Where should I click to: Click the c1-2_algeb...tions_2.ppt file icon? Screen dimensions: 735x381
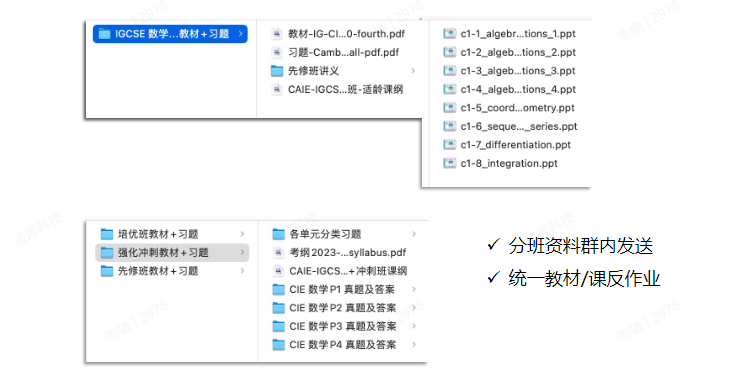click(x=450, y=52)
